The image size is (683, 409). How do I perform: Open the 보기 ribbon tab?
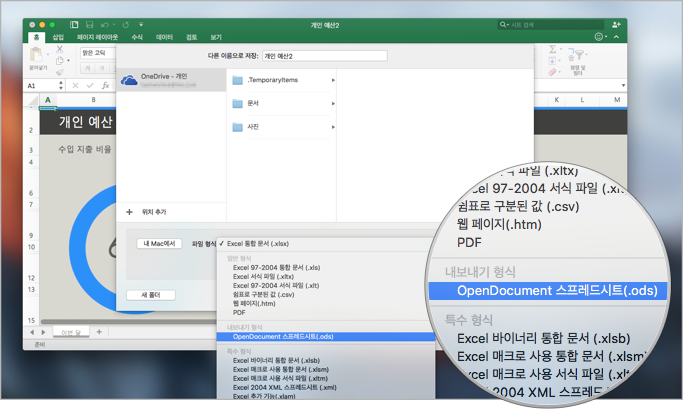[216, 37]
